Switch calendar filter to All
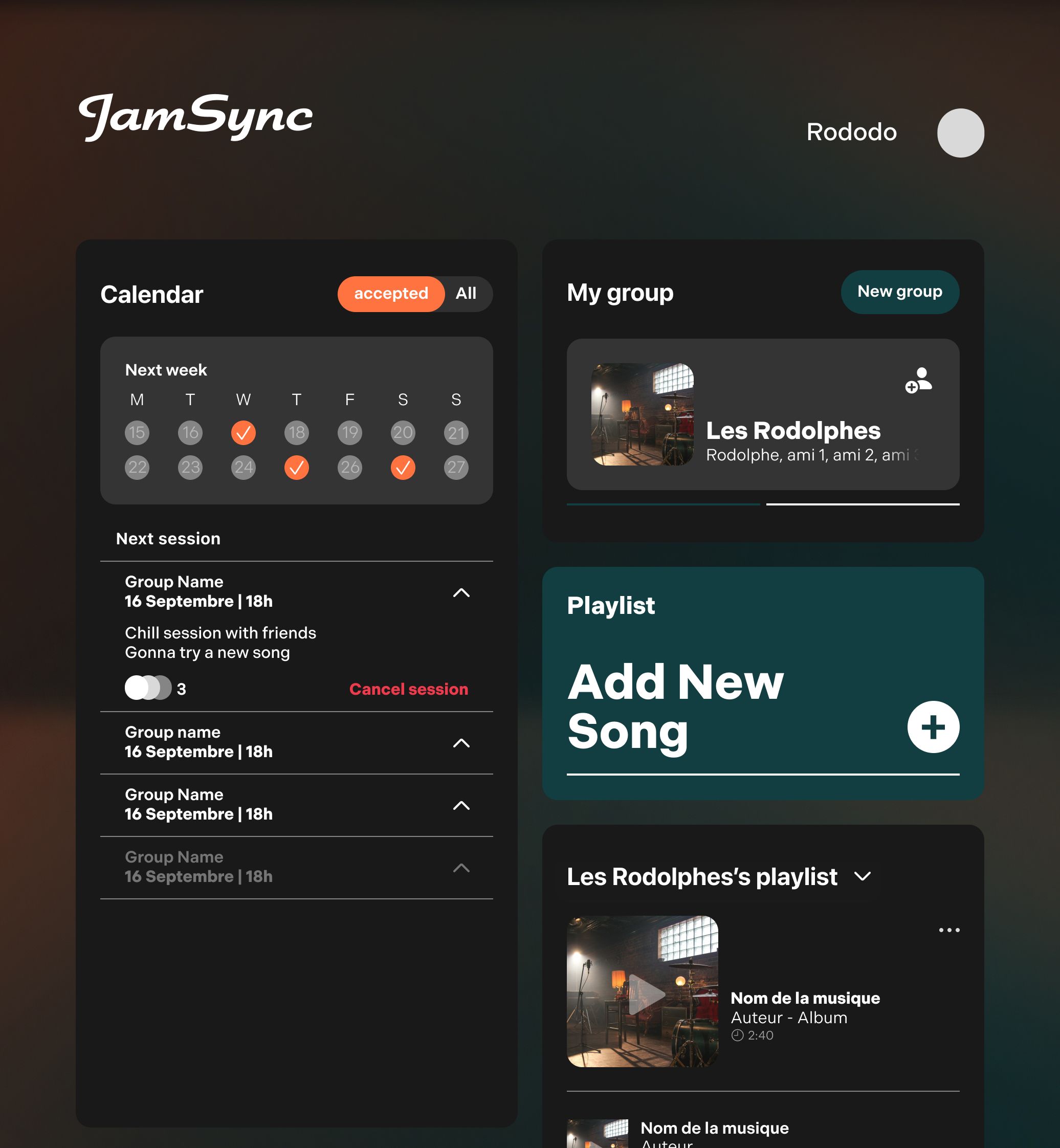Screen dimensions: 1060x1148 coord(466,294)
